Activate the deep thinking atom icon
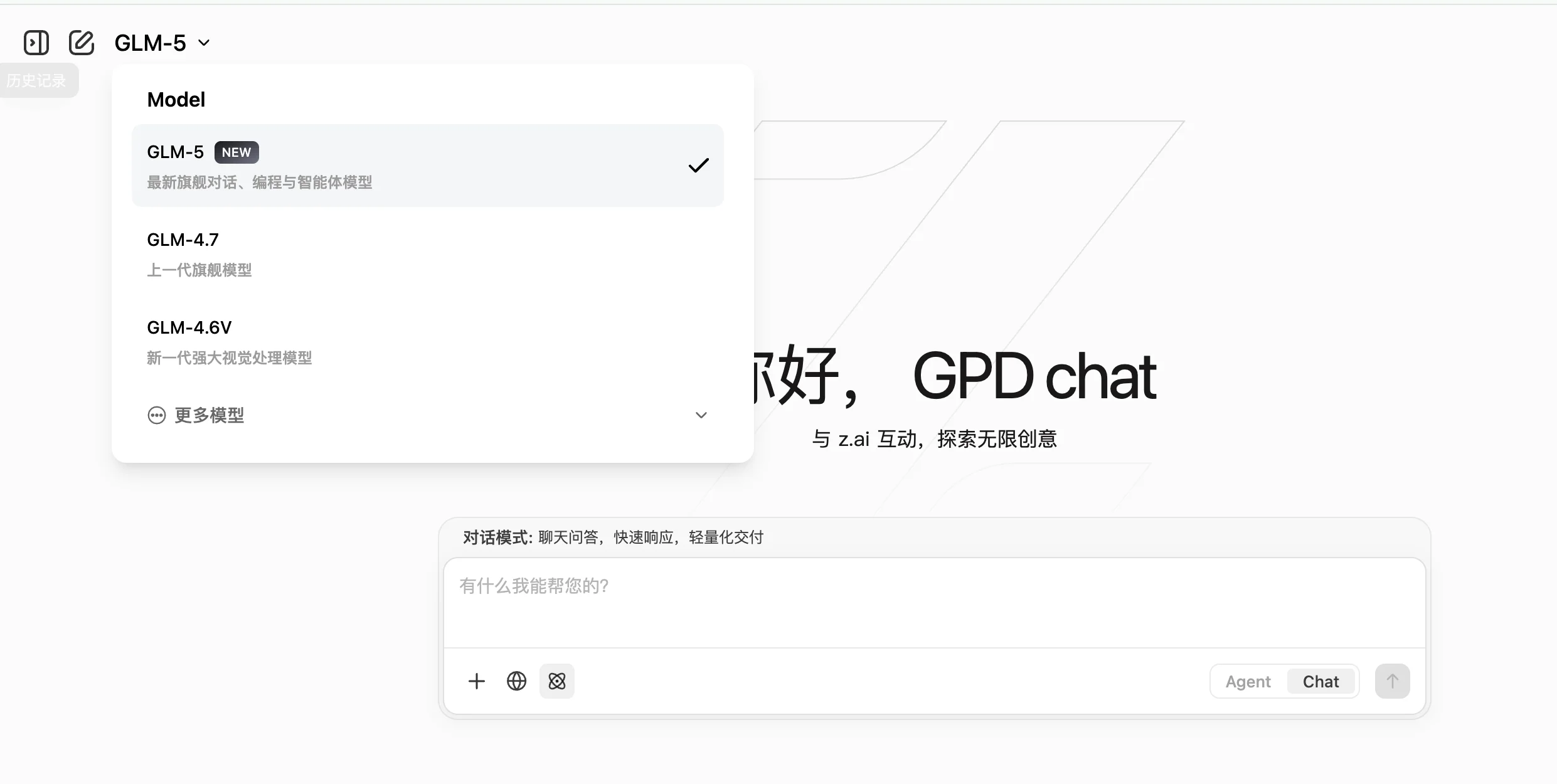 tap(556, 681)
